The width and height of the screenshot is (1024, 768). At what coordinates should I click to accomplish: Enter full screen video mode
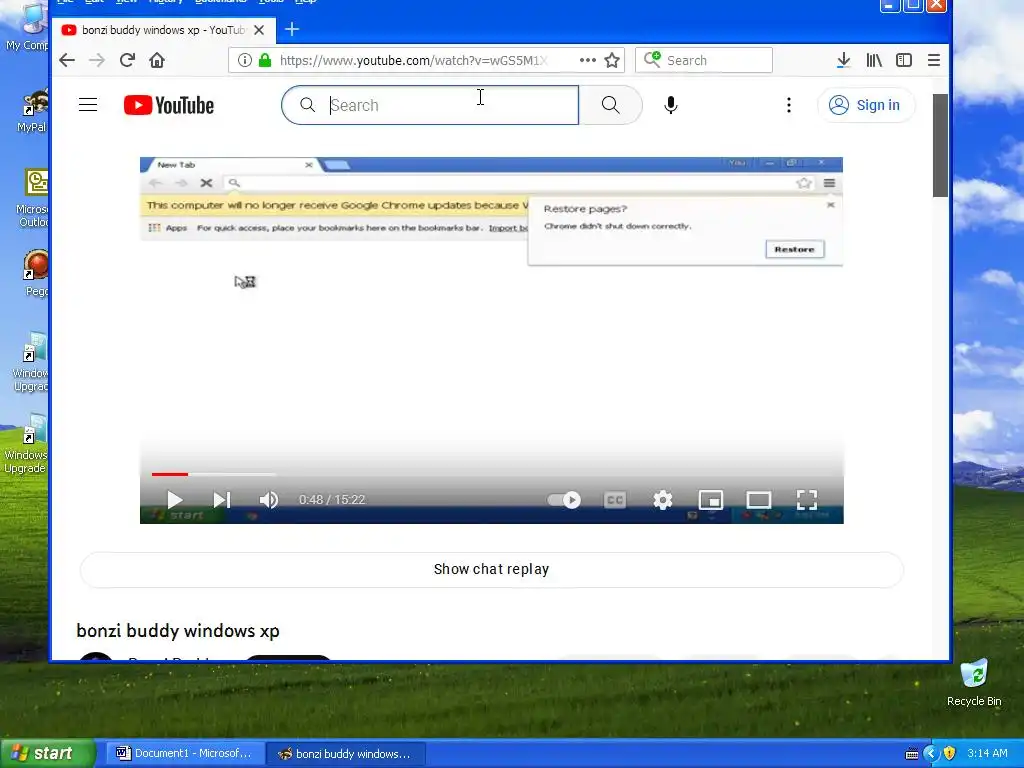pyautogui.click(x=807, y=500)
